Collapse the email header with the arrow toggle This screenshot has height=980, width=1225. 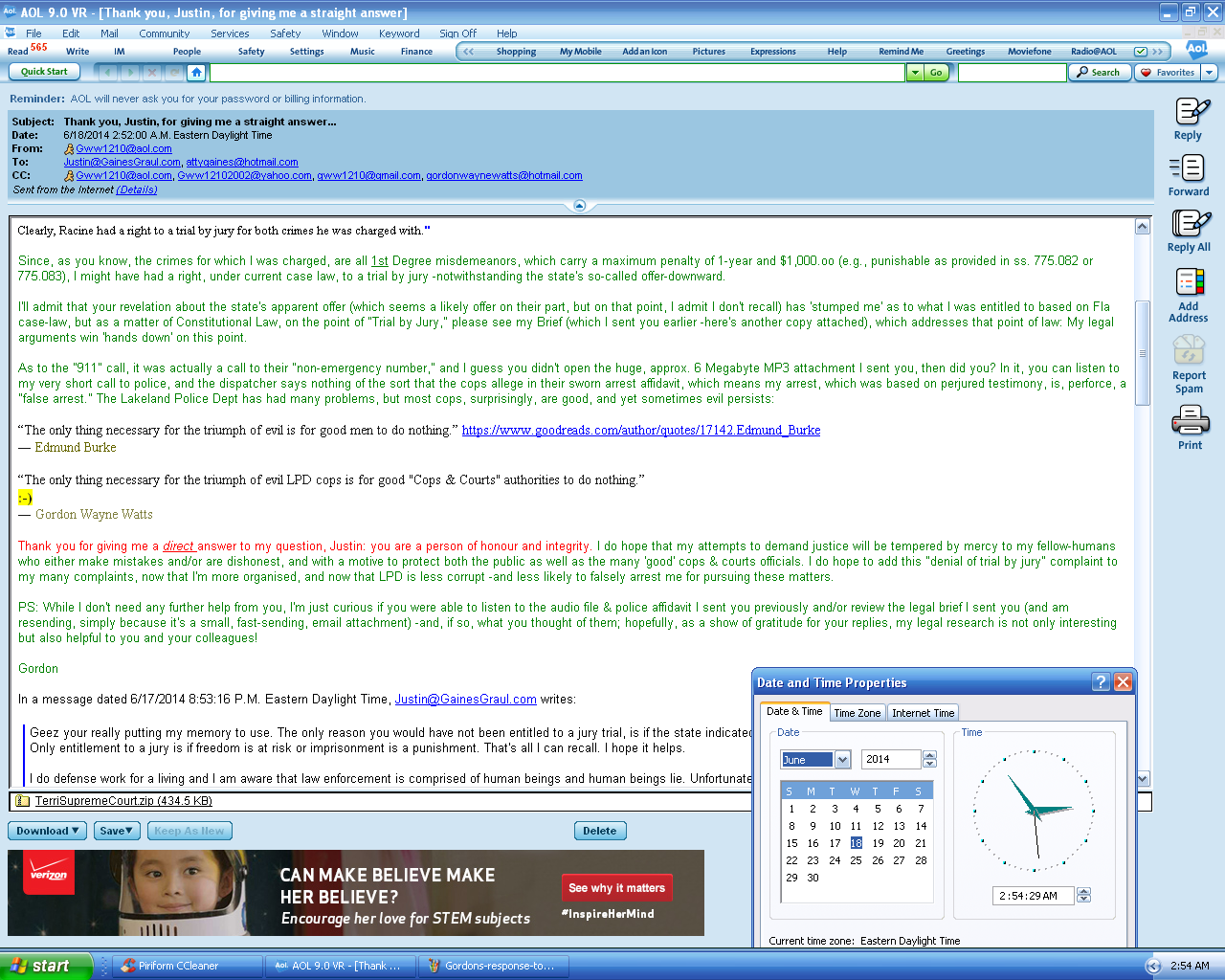[579, 206]
